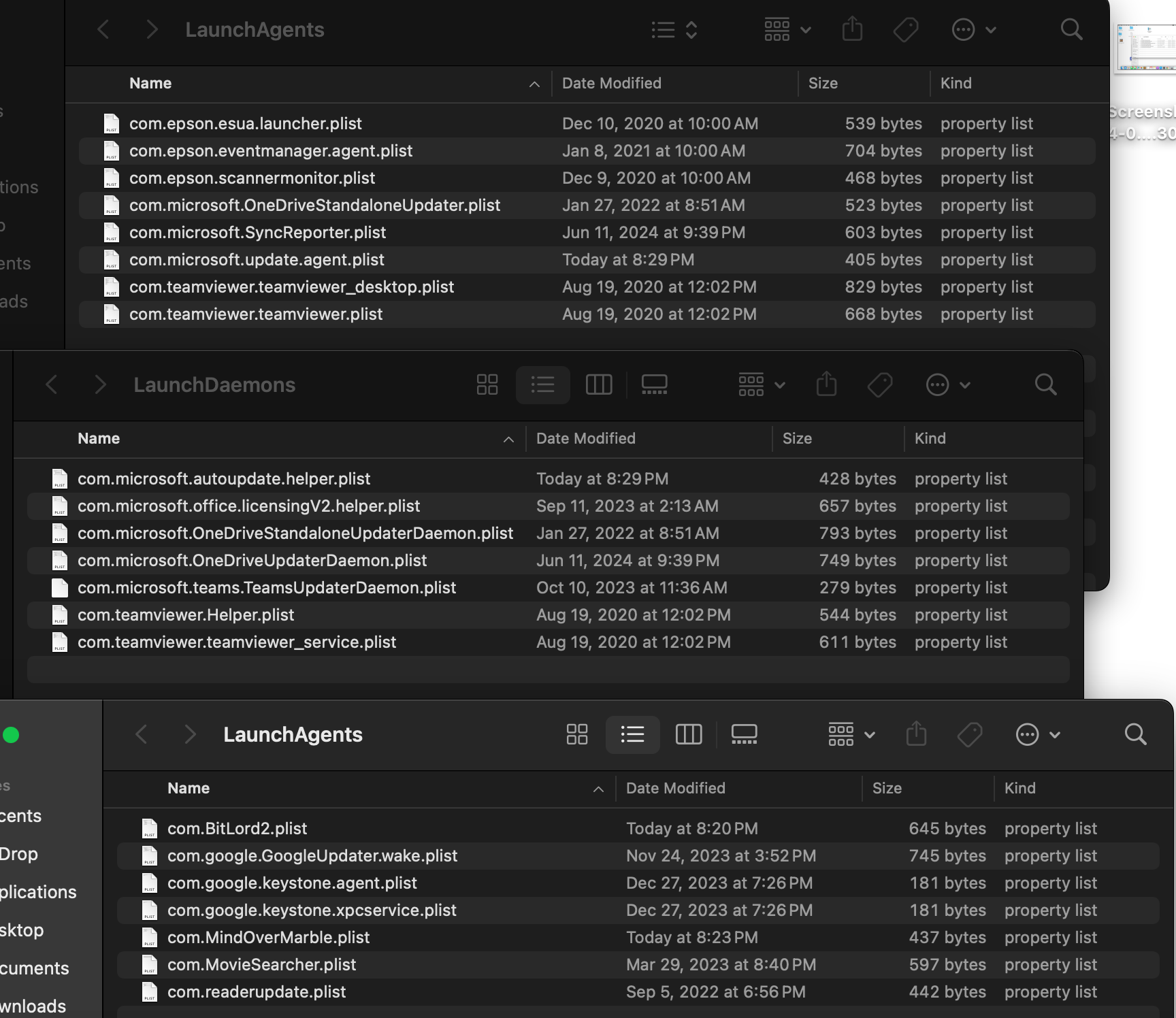Click the file icon beside com.microsoft.autoupdate.helper.plist
Screen dimensions: 1176x1018
pyautogui.click(x=60, y=478)
